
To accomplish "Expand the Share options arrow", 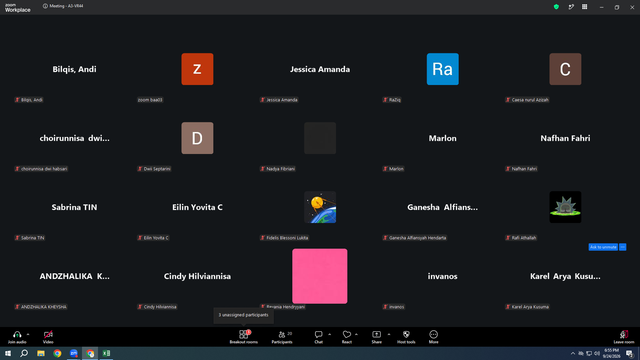I will click(389, 334).
